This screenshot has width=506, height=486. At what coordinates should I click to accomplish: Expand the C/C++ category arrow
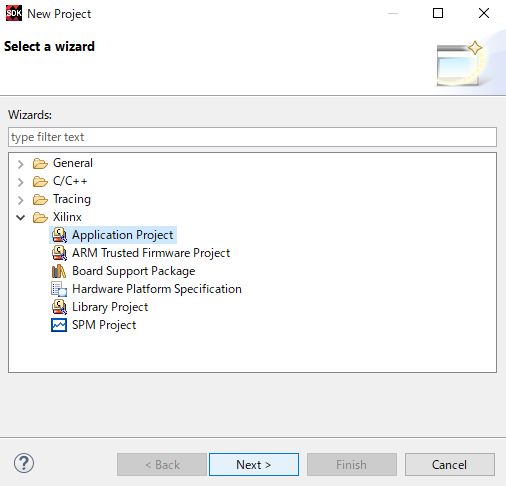click(x=21, y=182)
